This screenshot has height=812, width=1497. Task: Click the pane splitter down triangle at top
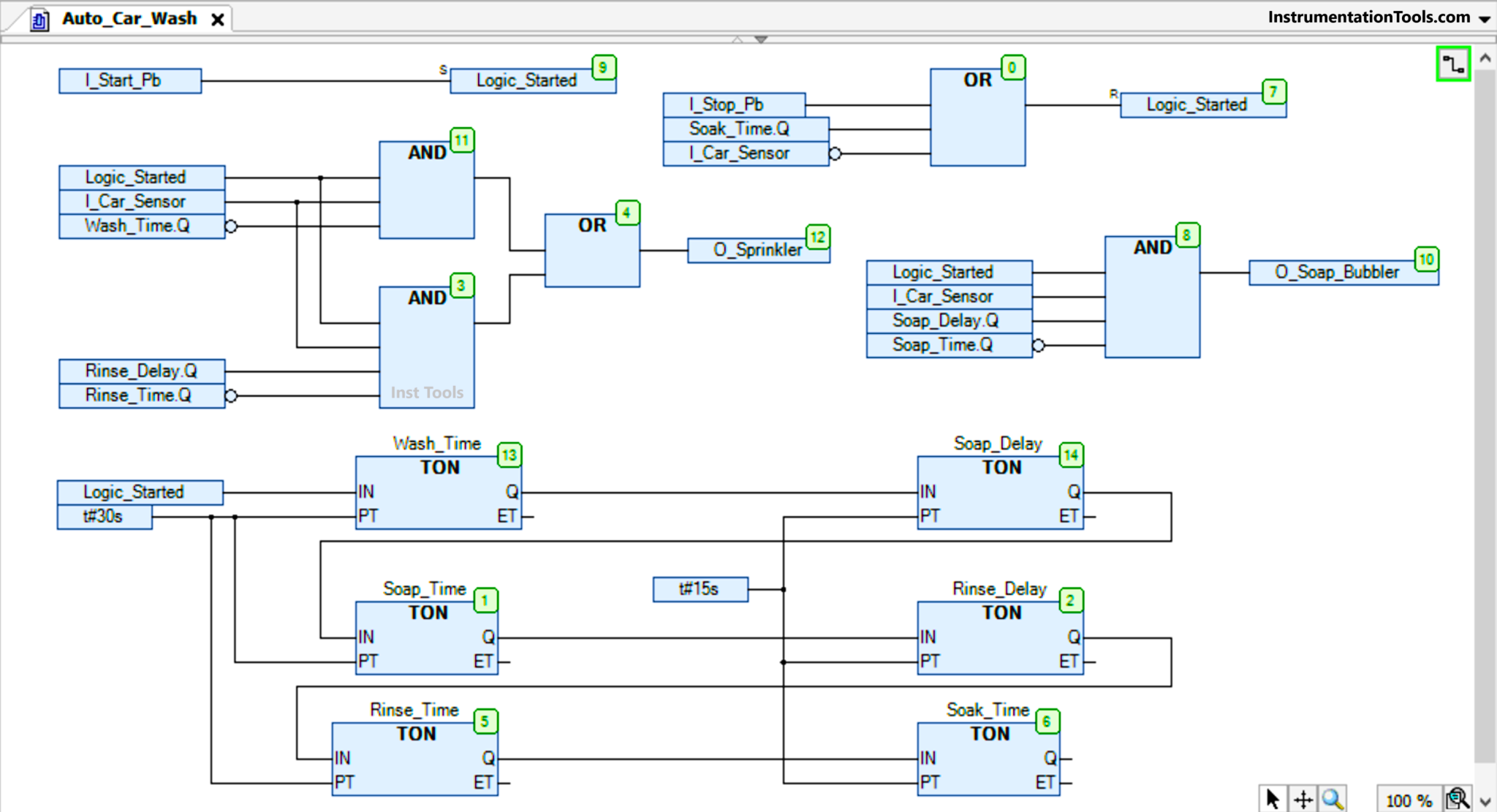coord(761,39)
